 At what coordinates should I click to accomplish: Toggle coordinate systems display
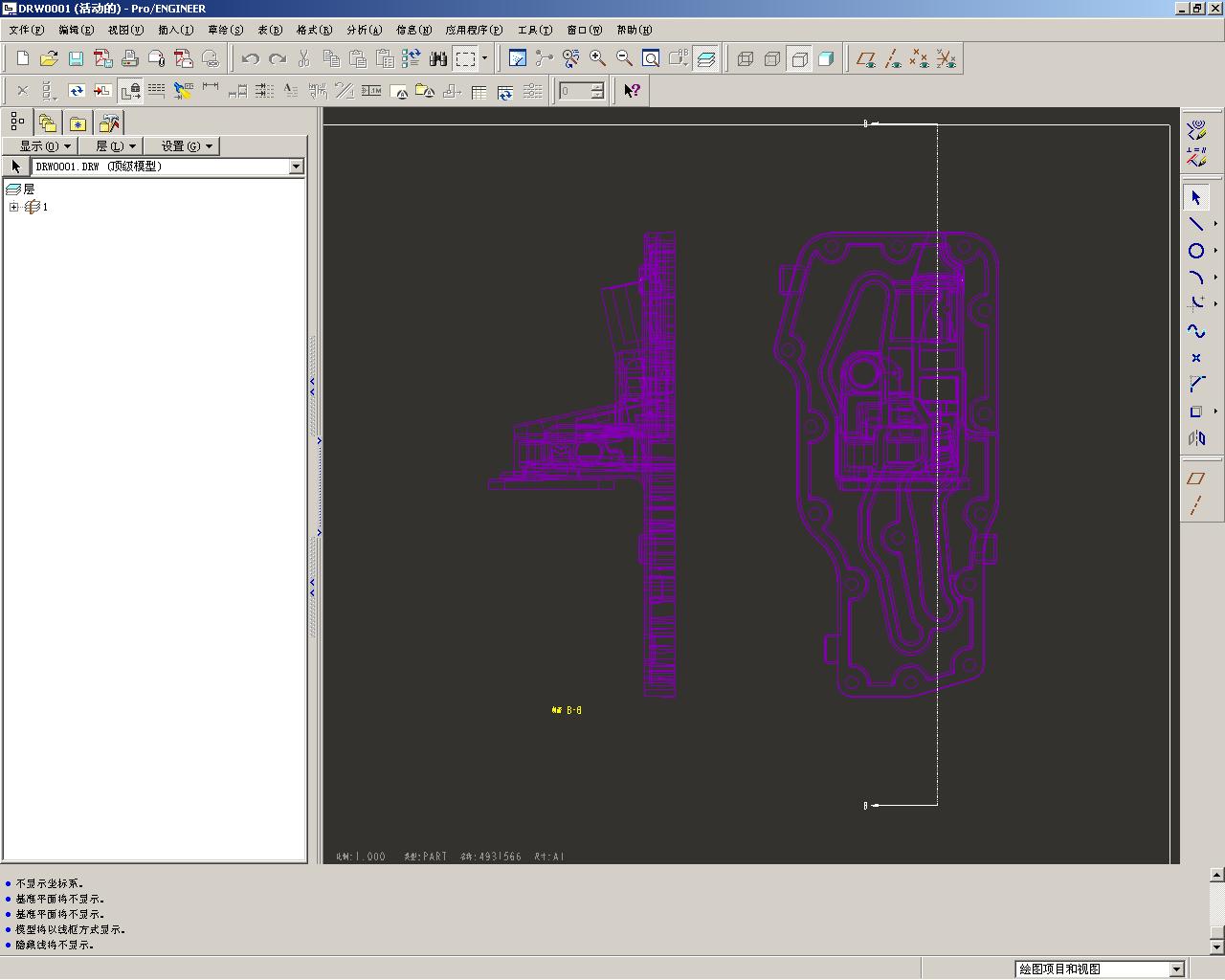(x=947, y=59)
